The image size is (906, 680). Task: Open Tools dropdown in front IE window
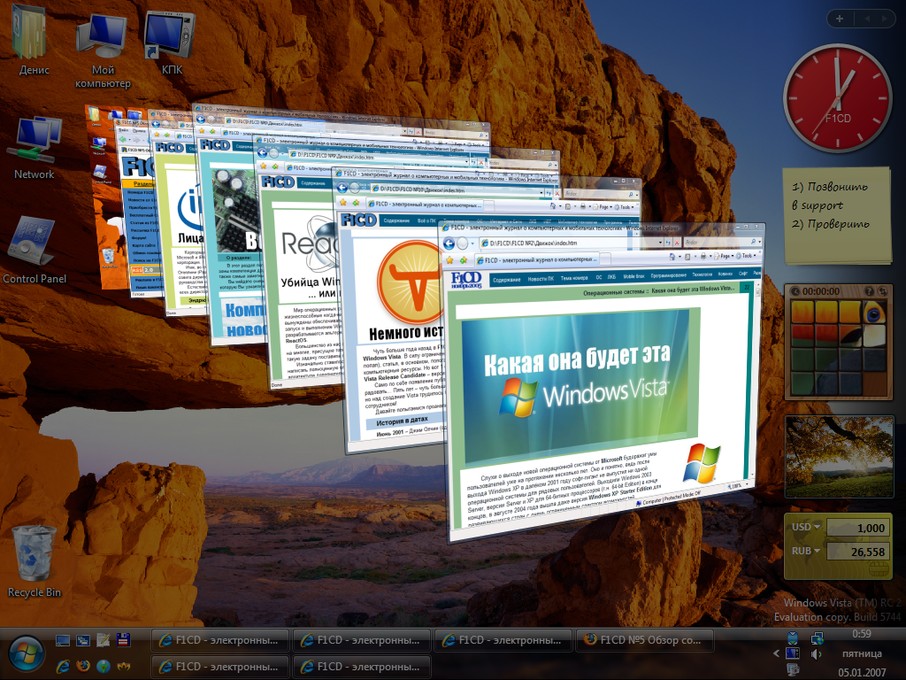tap(747, 255)
